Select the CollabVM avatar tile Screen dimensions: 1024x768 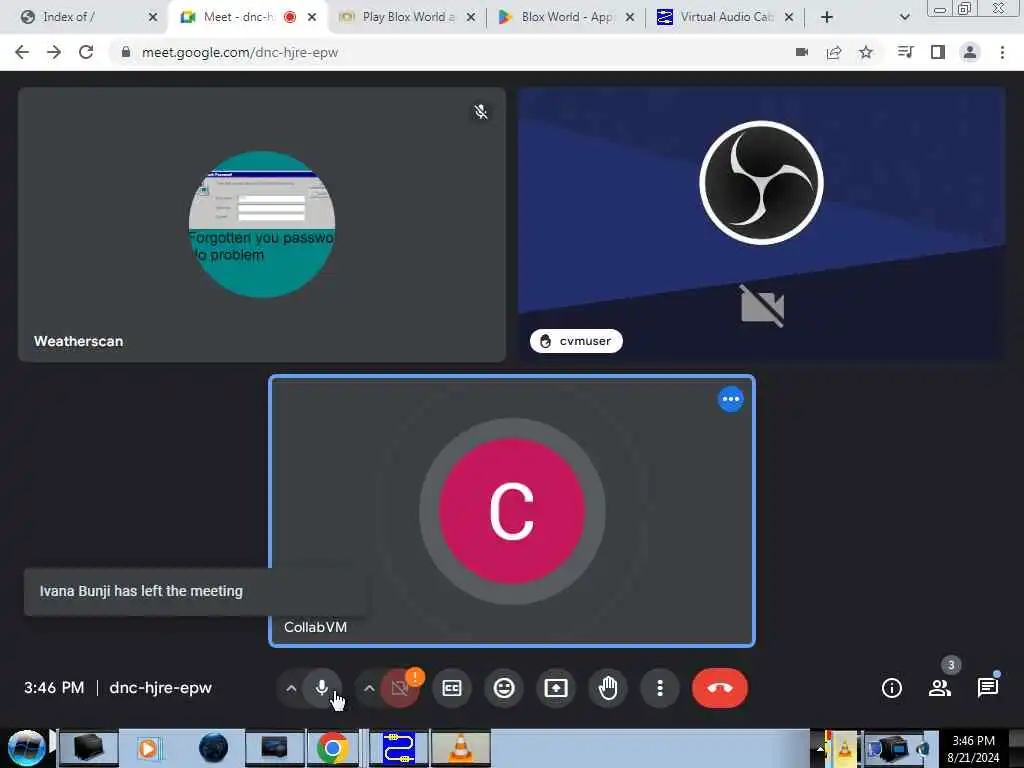pos(512,511)
